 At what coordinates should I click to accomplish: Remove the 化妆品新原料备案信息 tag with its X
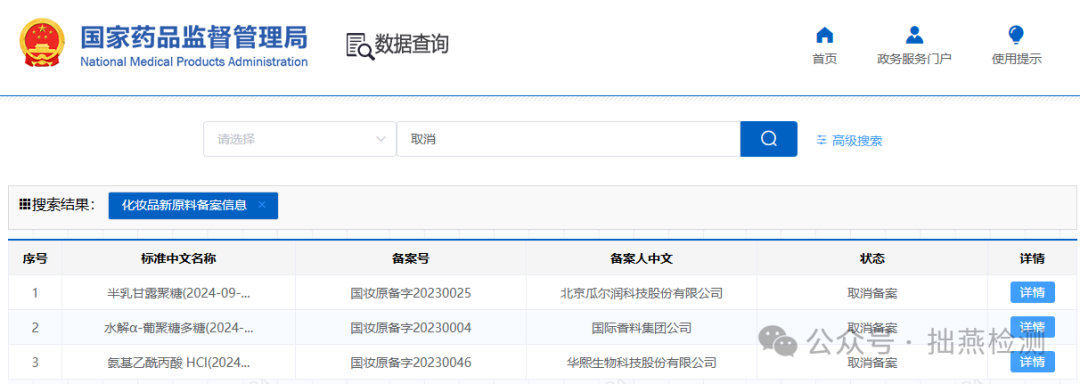(x=262, y=205)
